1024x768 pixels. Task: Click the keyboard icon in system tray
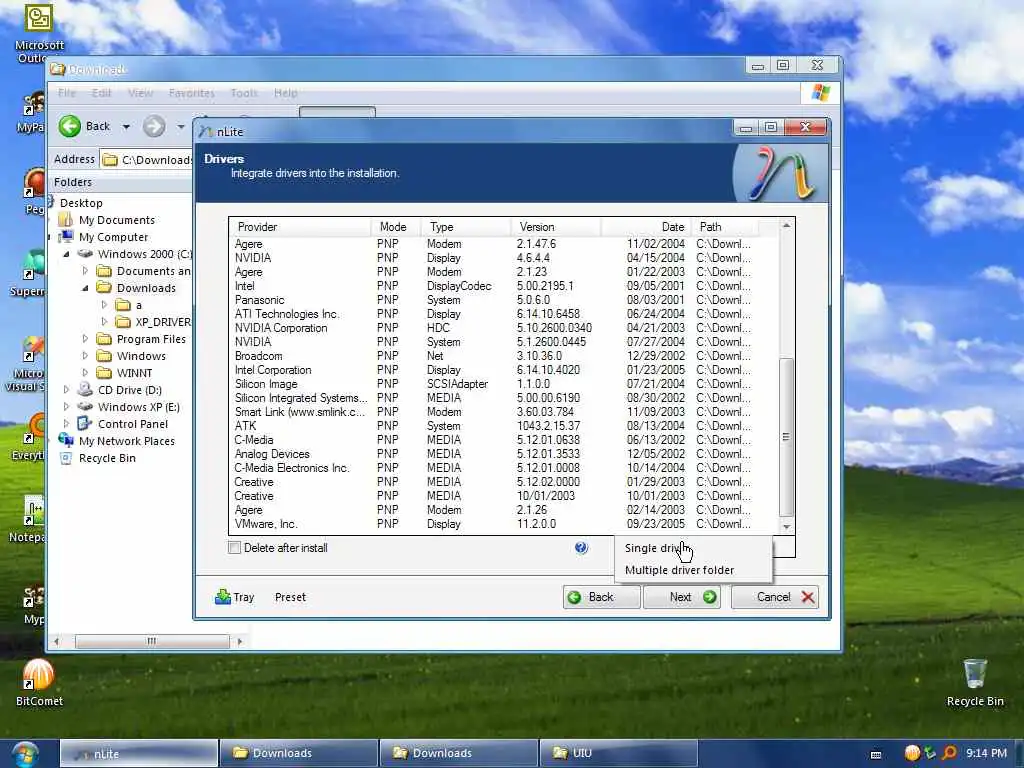coord(876,754)
